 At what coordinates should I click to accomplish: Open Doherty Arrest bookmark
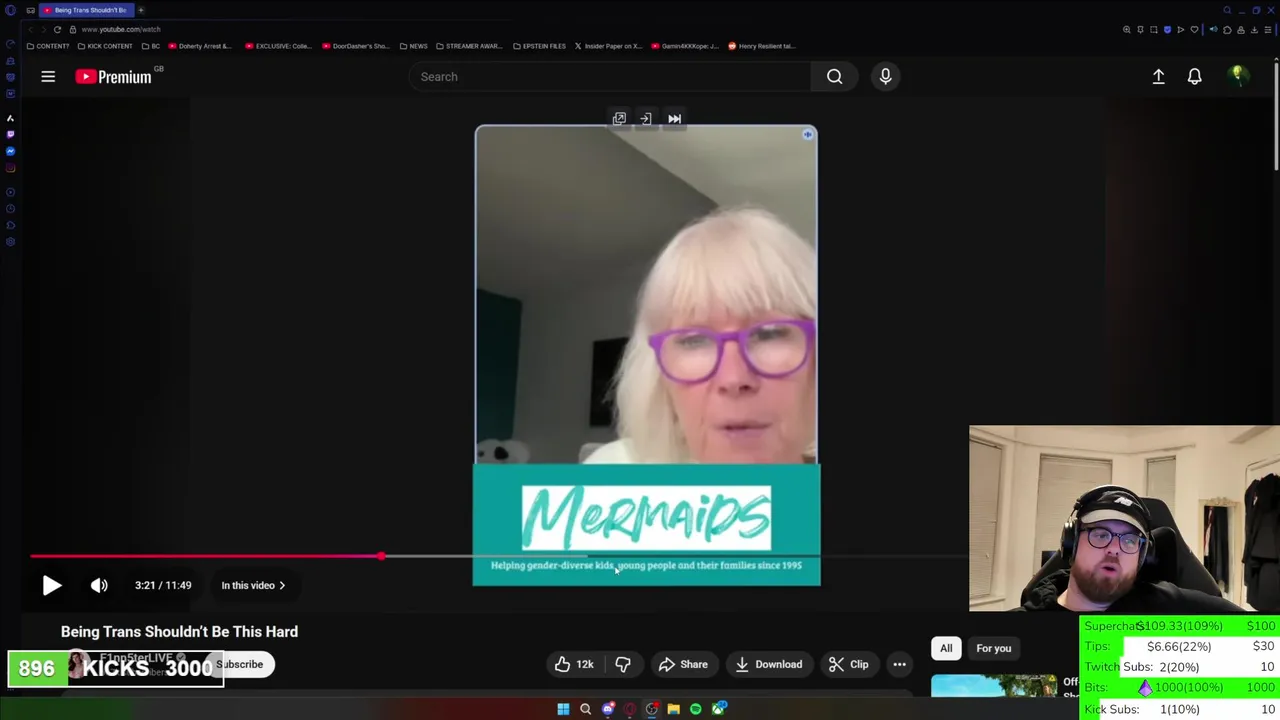click(200, 46)
